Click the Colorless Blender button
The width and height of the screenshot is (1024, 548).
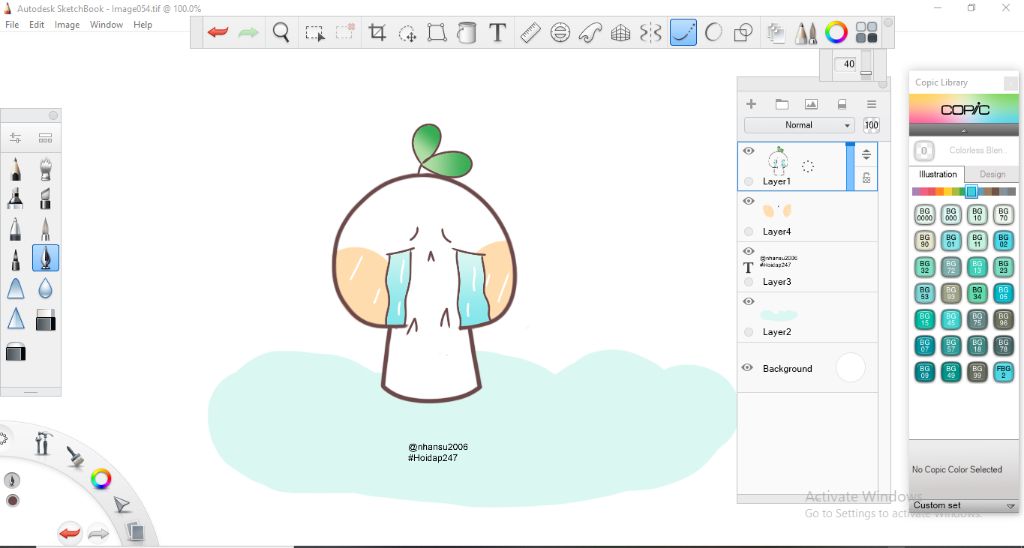coord(925,151)
